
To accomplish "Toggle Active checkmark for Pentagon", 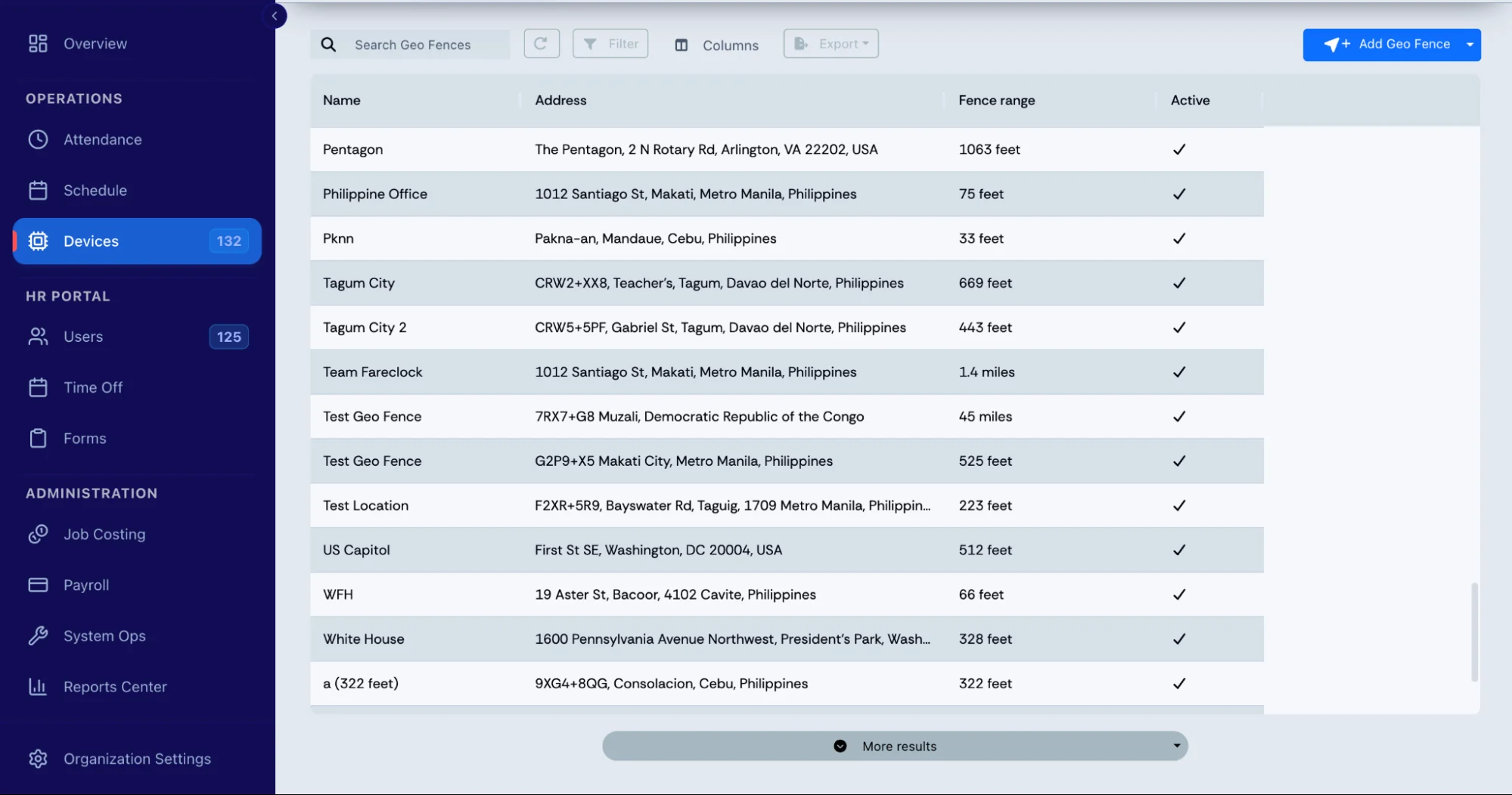I will pos(1179,150).
